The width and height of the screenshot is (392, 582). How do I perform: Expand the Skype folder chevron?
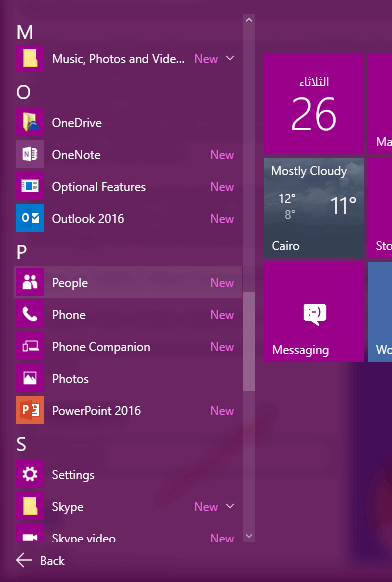point(230,506)
